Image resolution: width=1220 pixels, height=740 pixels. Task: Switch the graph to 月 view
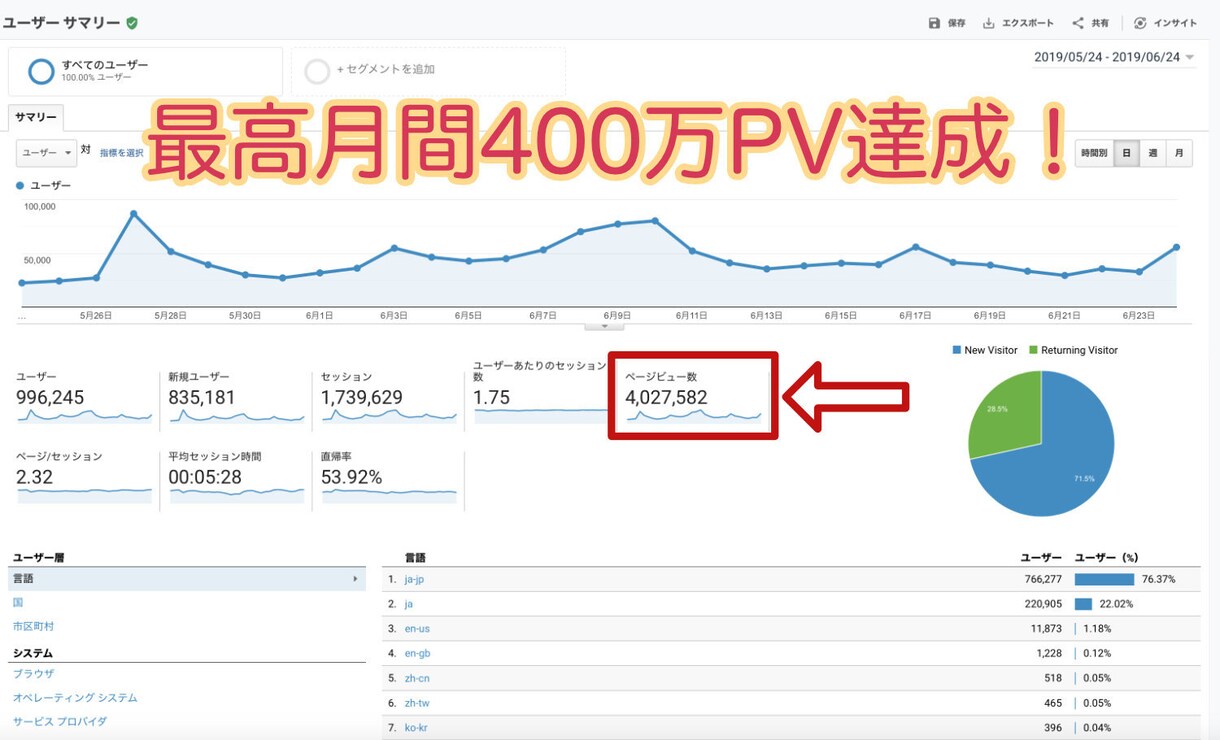[1179, 153]
